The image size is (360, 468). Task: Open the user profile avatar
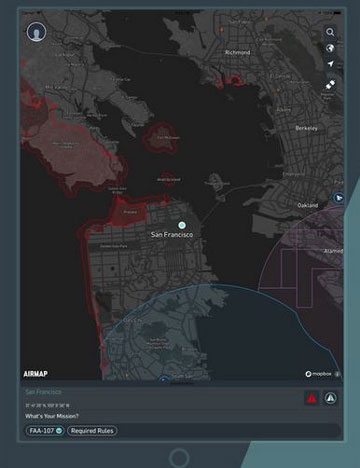point(36,32)
